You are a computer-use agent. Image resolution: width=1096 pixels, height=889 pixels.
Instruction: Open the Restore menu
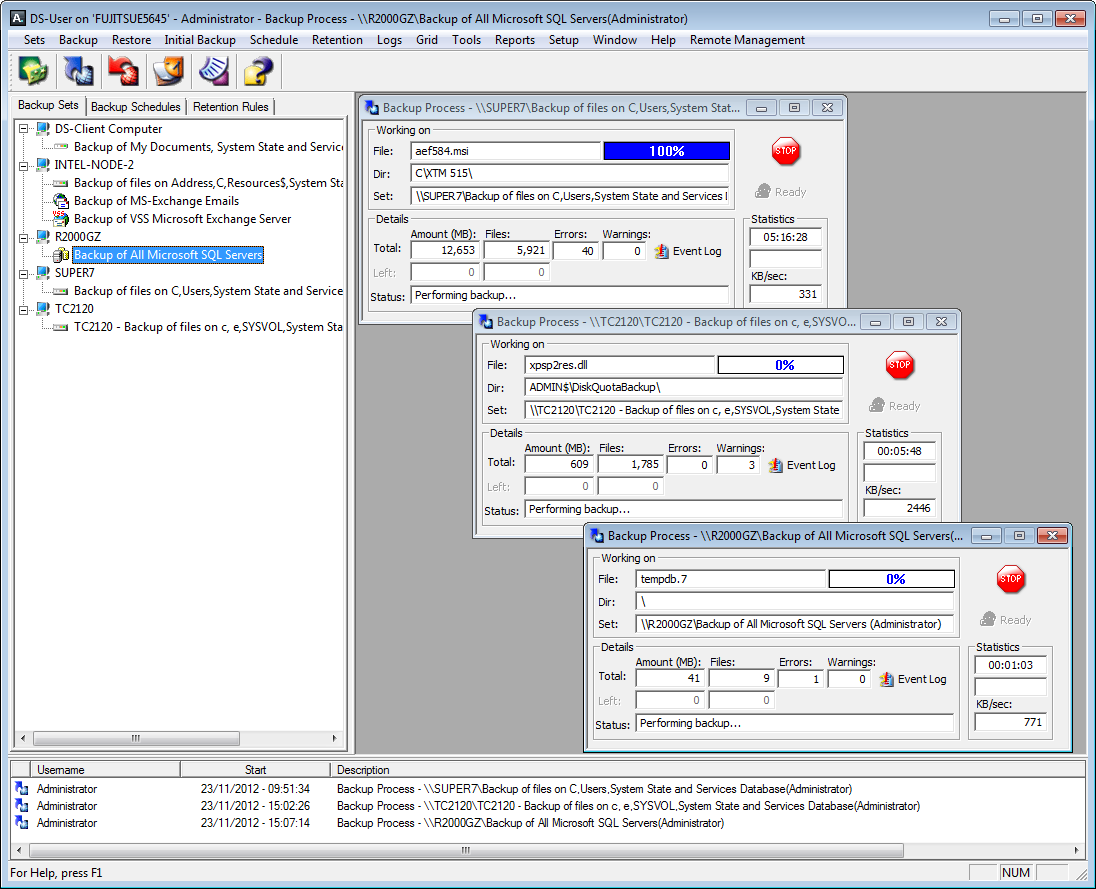(x=131, y=40)
